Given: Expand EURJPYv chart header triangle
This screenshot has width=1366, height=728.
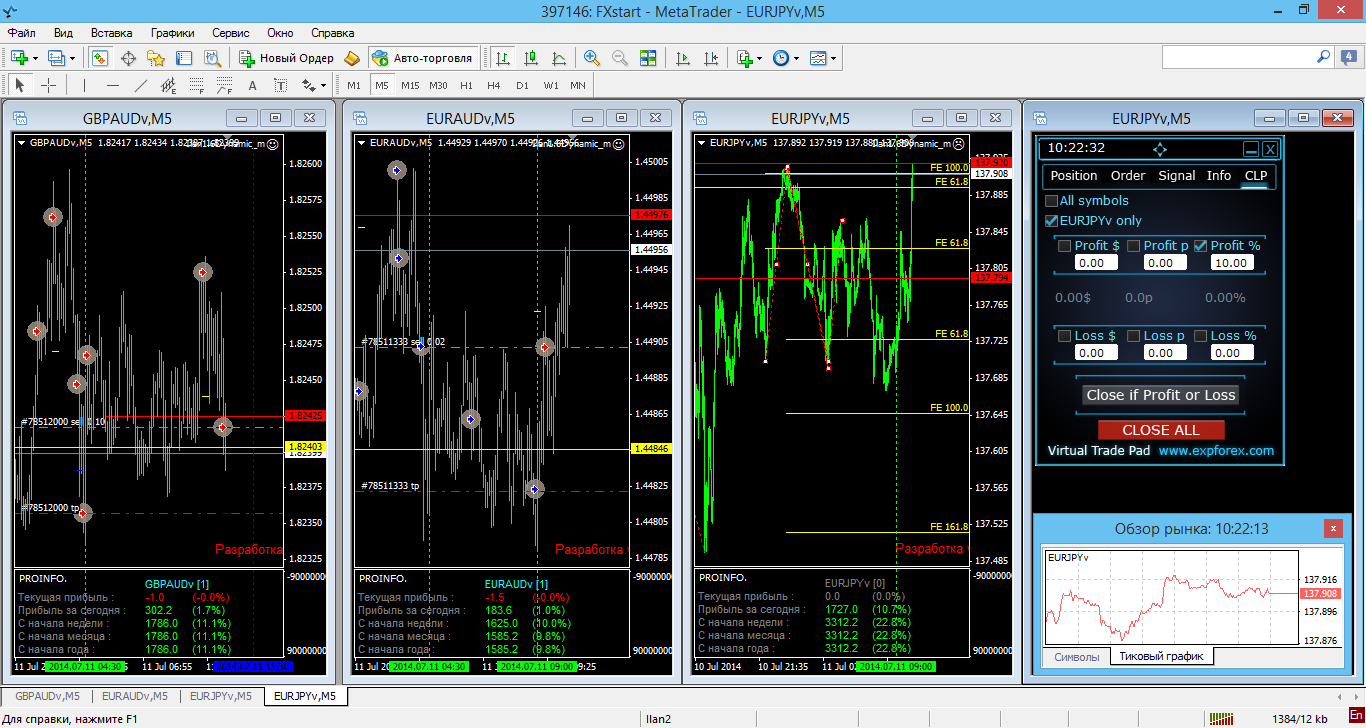Looking at the screenshot, I should (x=702, y=143).
